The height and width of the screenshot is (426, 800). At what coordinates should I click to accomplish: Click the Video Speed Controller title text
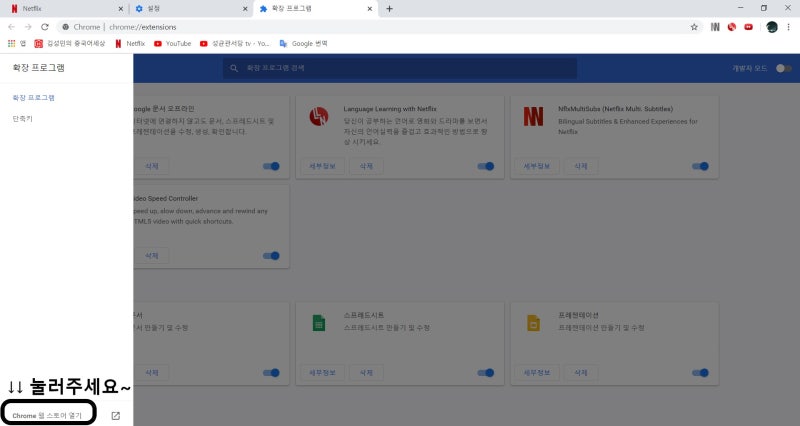point(166,198)
